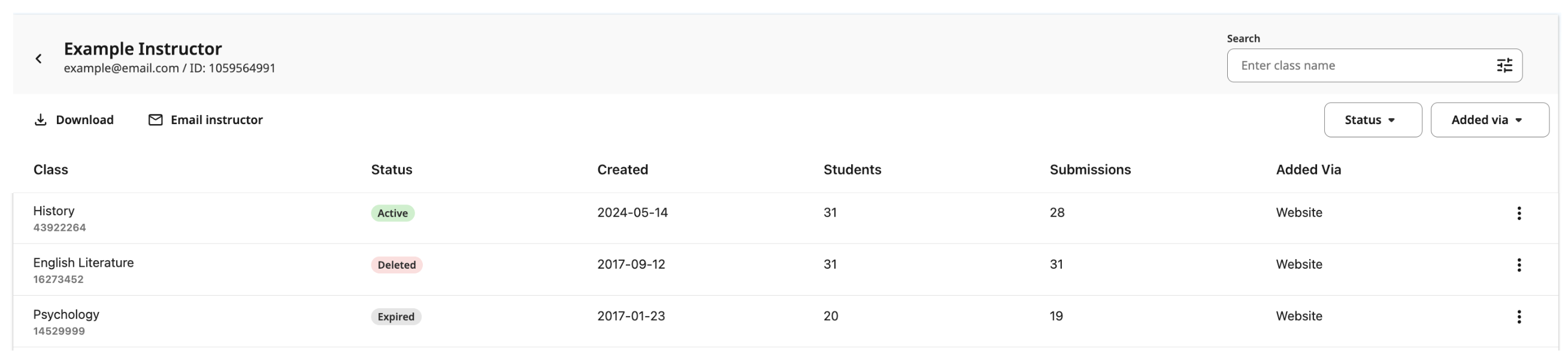Click the Download button label

click(x=84, y=119)
